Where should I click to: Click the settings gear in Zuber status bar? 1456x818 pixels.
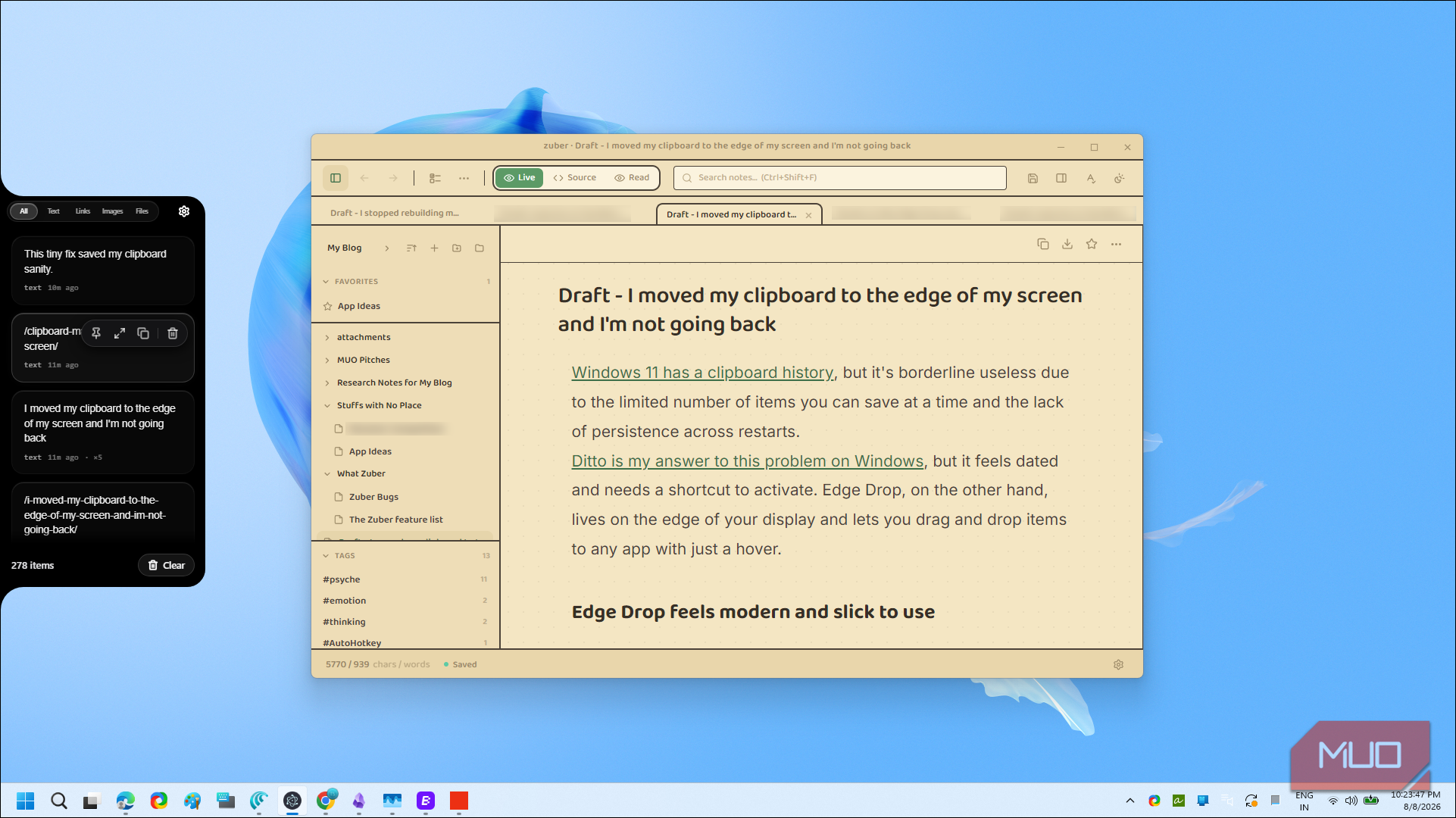click(x=1118, y=665)
